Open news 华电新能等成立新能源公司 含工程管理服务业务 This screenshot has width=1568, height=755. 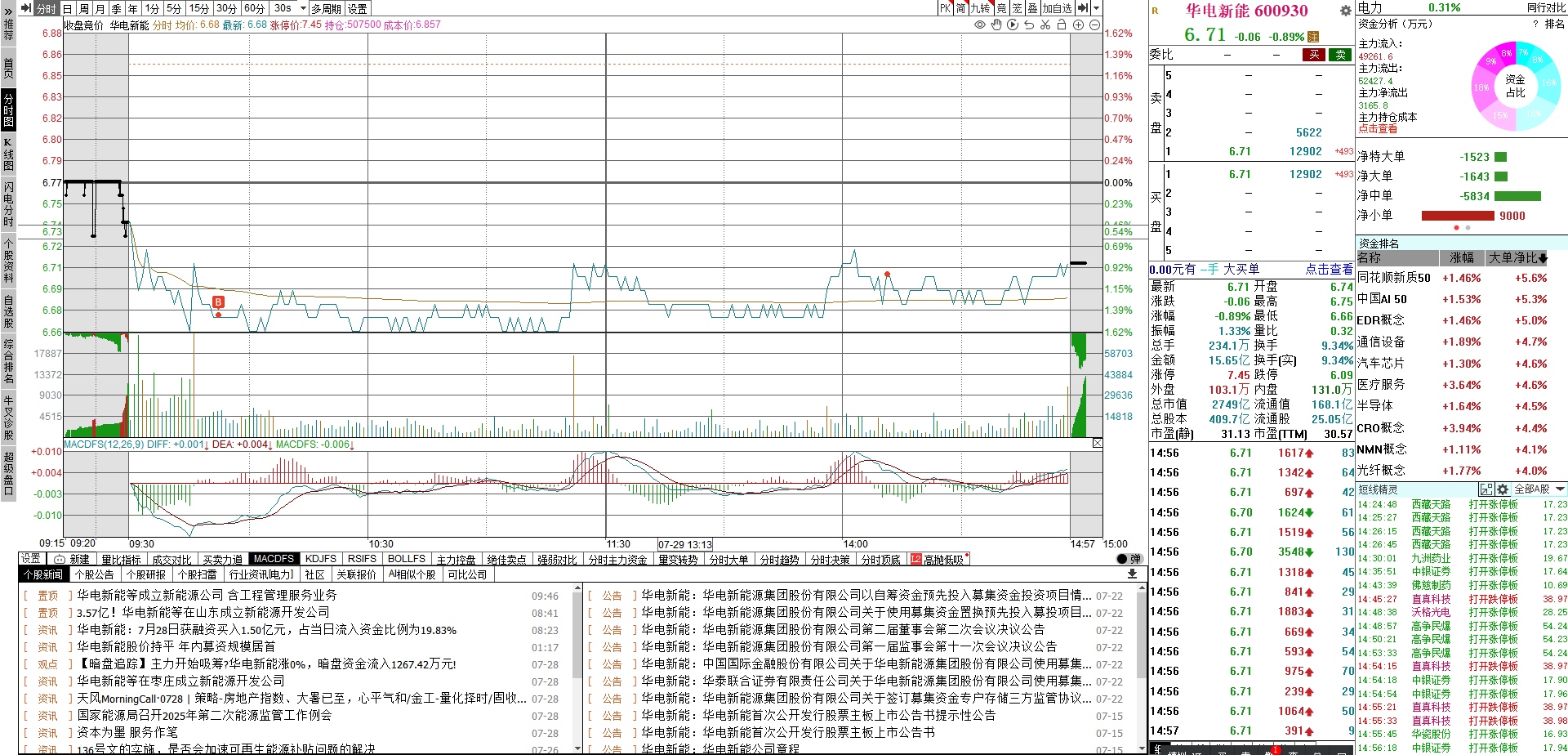207,596
